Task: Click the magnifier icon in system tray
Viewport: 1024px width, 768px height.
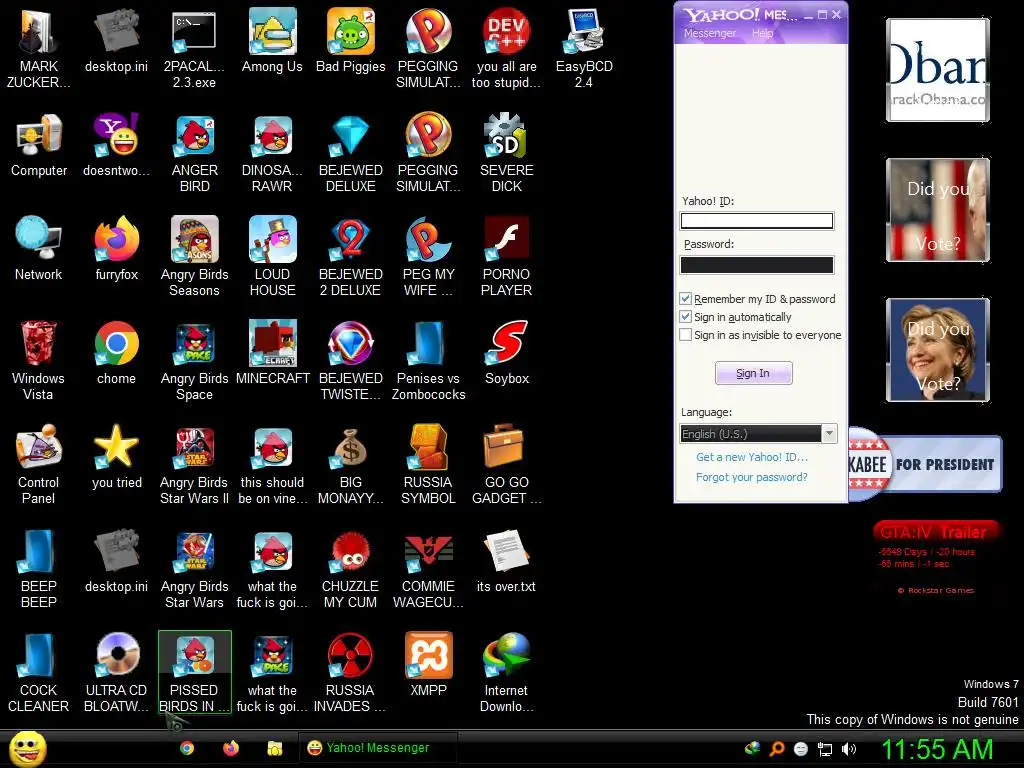Action: pyautogui.click(x=776, y=749)
